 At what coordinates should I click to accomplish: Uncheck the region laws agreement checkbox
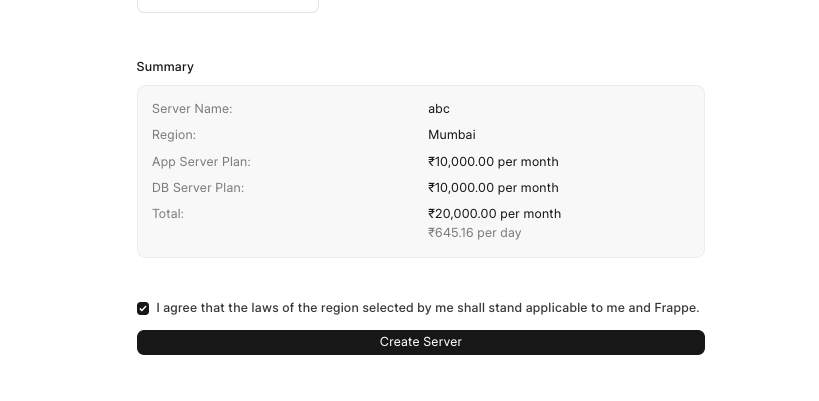click(x=143, y=309)
